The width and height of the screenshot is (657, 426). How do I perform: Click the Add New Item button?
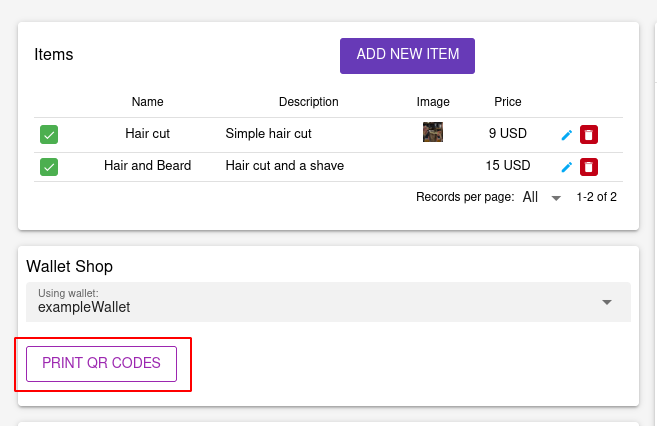click(407, 56)
